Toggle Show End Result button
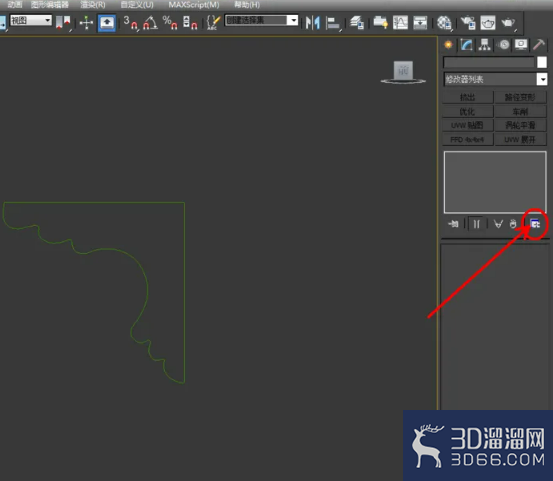 (476, 224)
